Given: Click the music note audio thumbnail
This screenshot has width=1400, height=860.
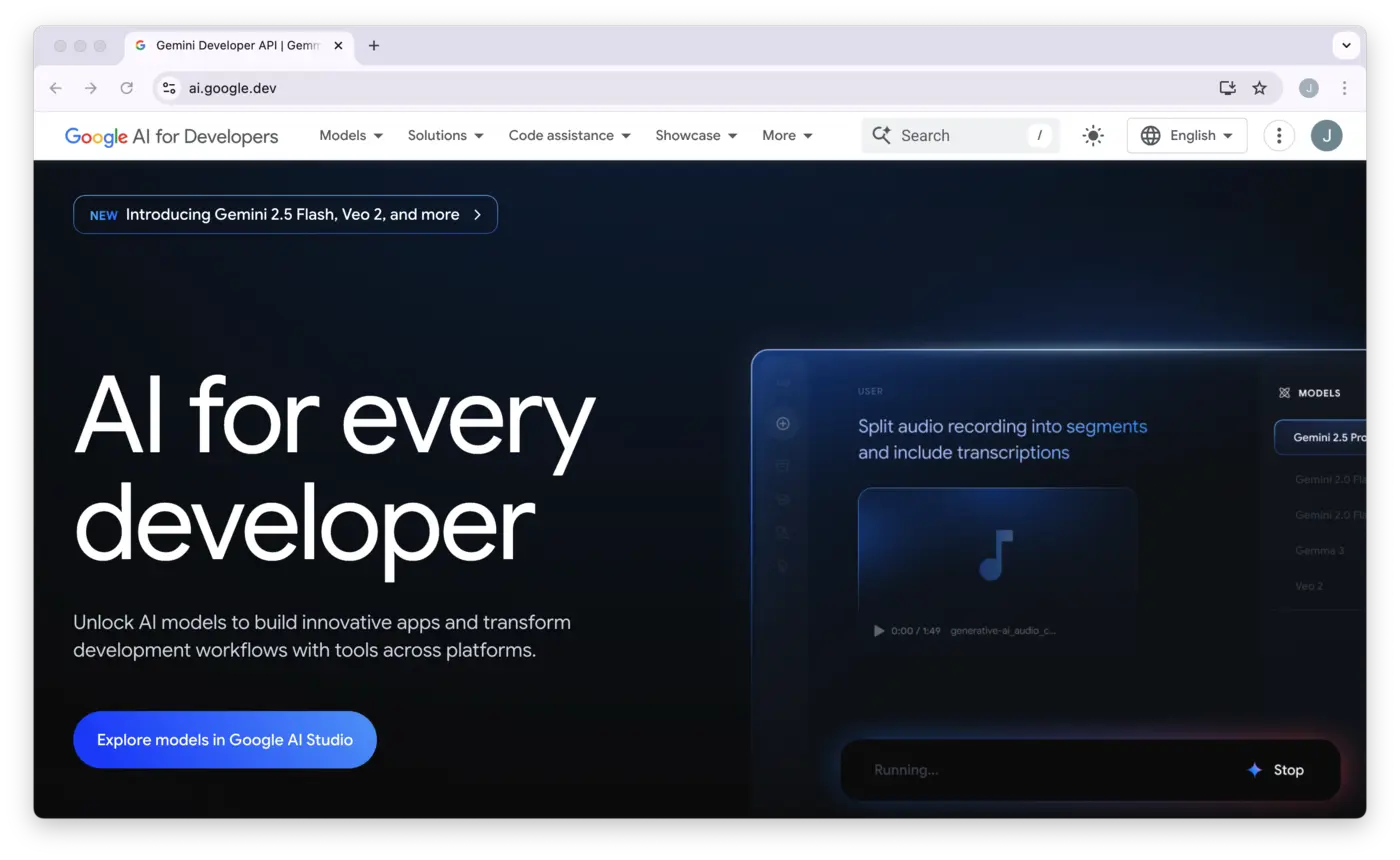Looking at the screenshot, I should [997, 555].
